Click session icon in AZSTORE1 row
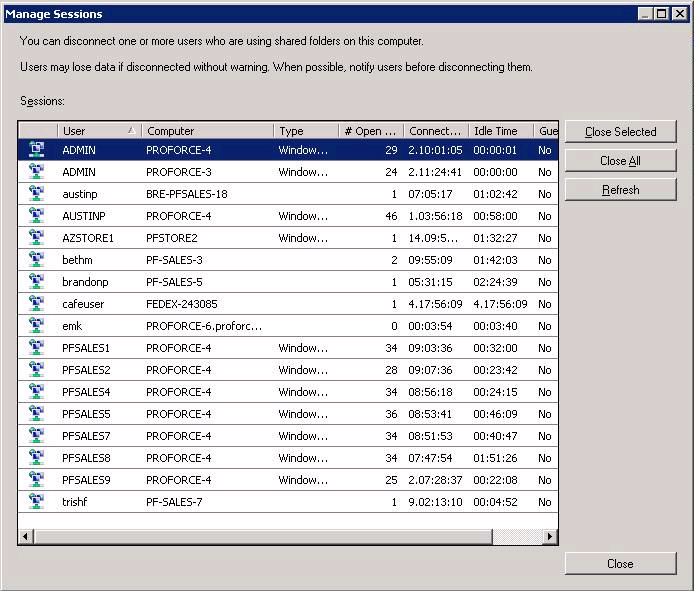This screenshot has height=591, width=694. pos(36,237)
